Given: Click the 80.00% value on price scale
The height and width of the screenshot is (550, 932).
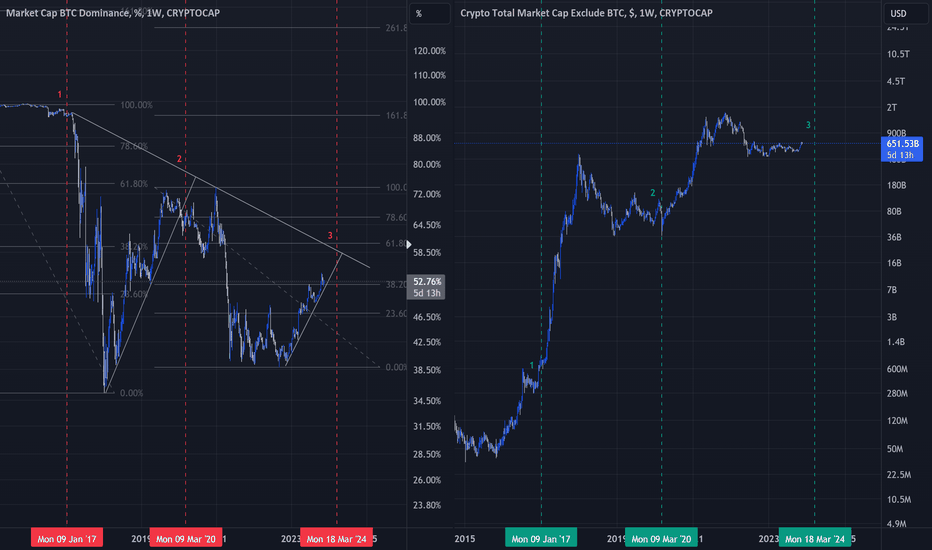Looking at the screenshot, I should click(427, 165).
